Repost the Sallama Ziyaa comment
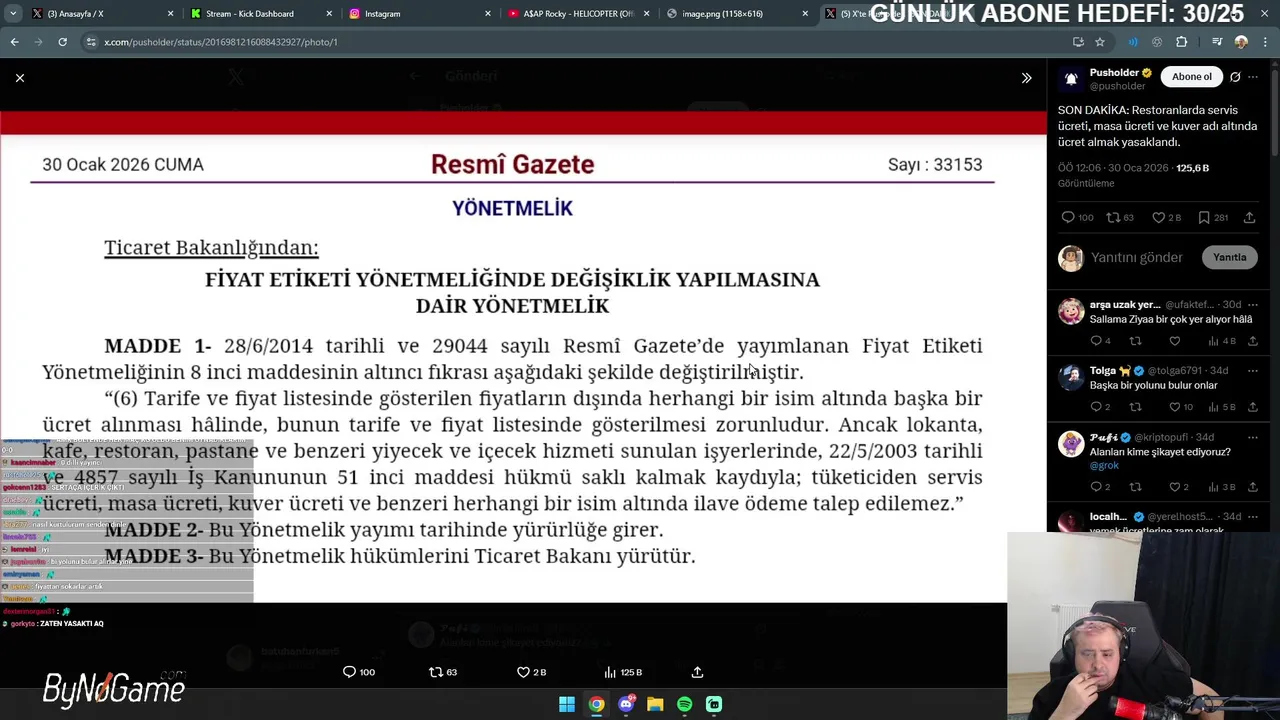 coord(1135,341)
